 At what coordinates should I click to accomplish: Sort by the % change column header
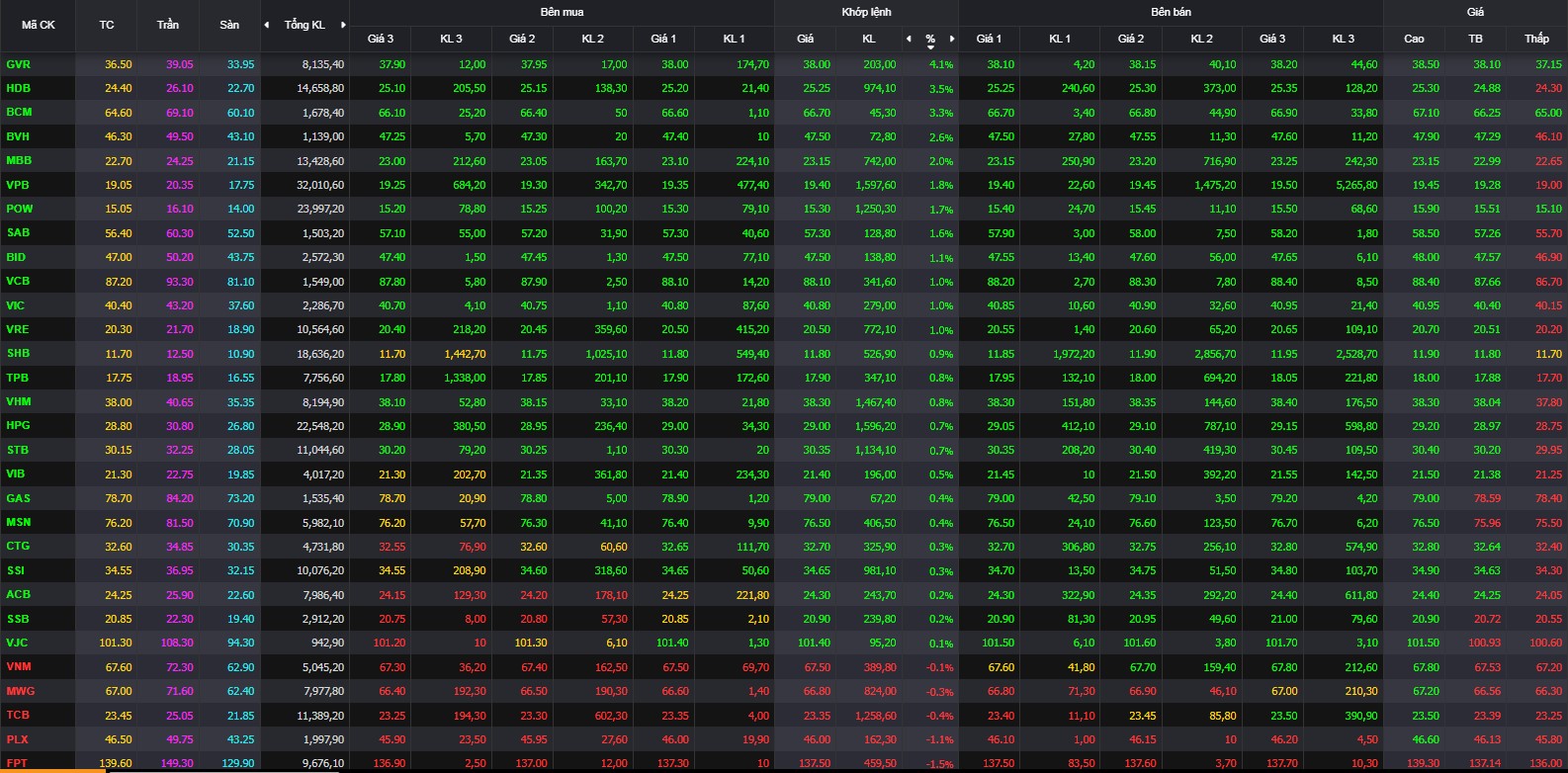[930, 40]
